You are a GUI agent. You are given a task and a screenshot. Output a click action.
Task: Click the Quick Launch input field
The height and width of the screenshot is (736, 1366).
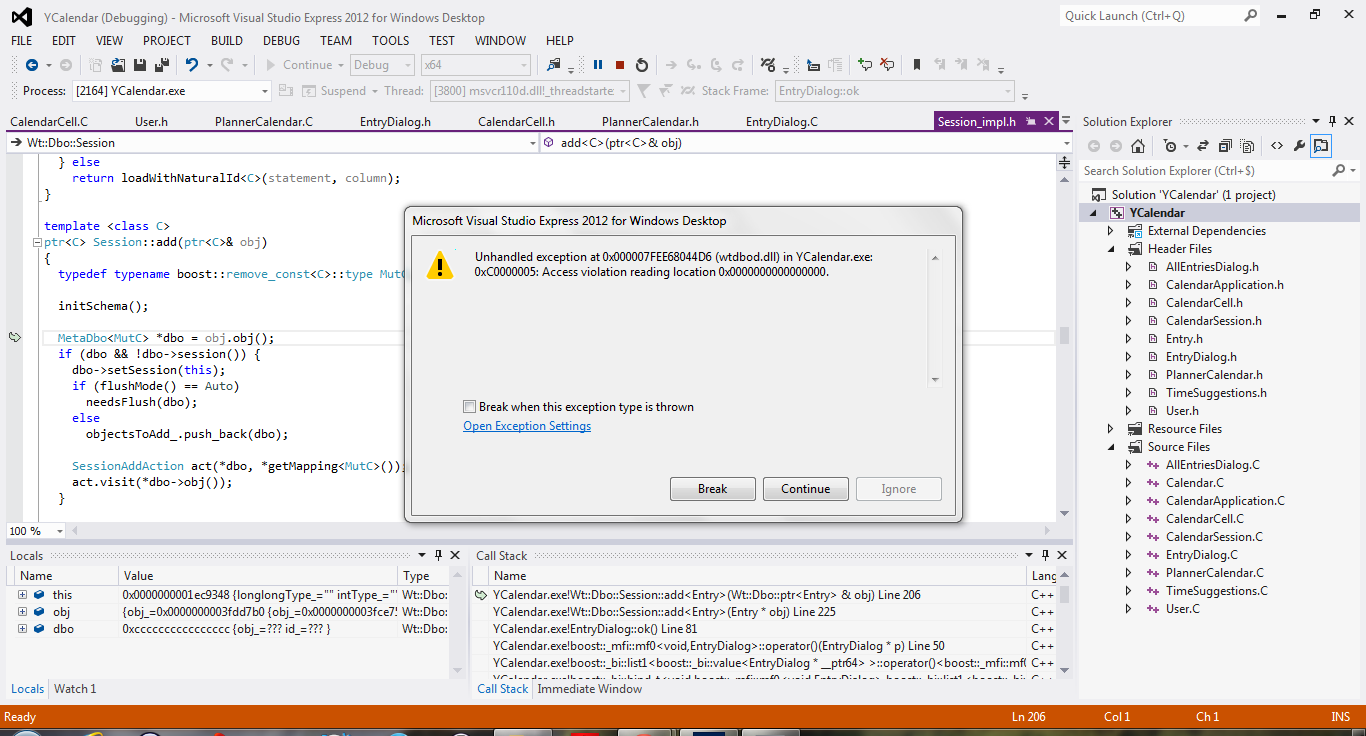[x=1152, y=16]
